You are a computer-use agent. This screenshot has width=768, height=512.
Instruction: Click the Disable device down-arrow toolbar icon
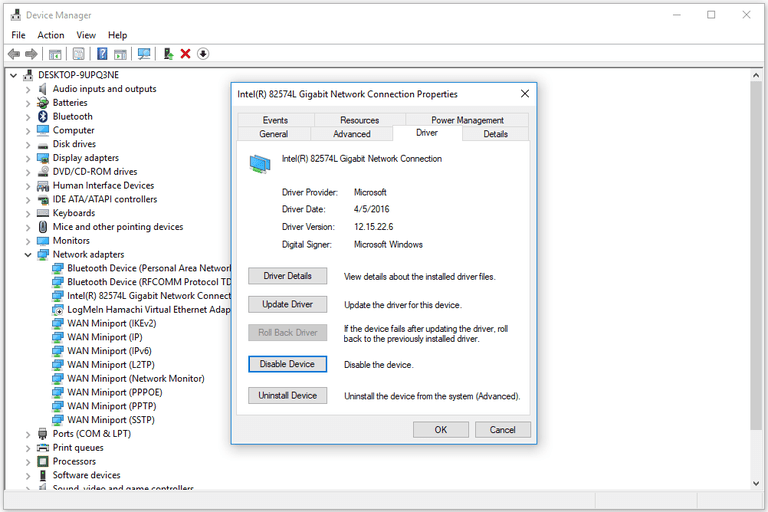pyautogui.click(x=203, y=54)
